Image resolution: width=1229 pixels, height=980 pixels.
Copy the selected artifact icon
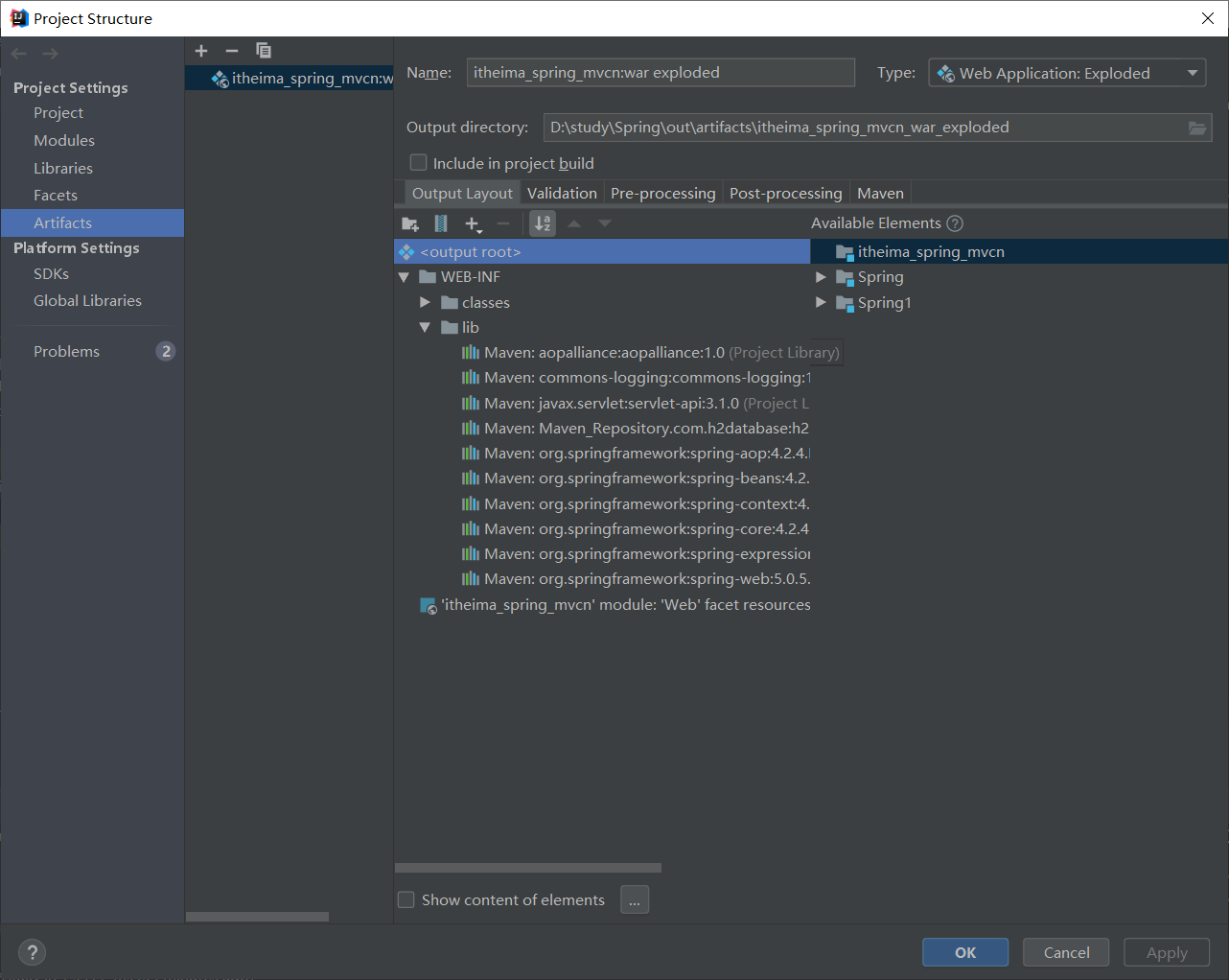tap(264, 51)
